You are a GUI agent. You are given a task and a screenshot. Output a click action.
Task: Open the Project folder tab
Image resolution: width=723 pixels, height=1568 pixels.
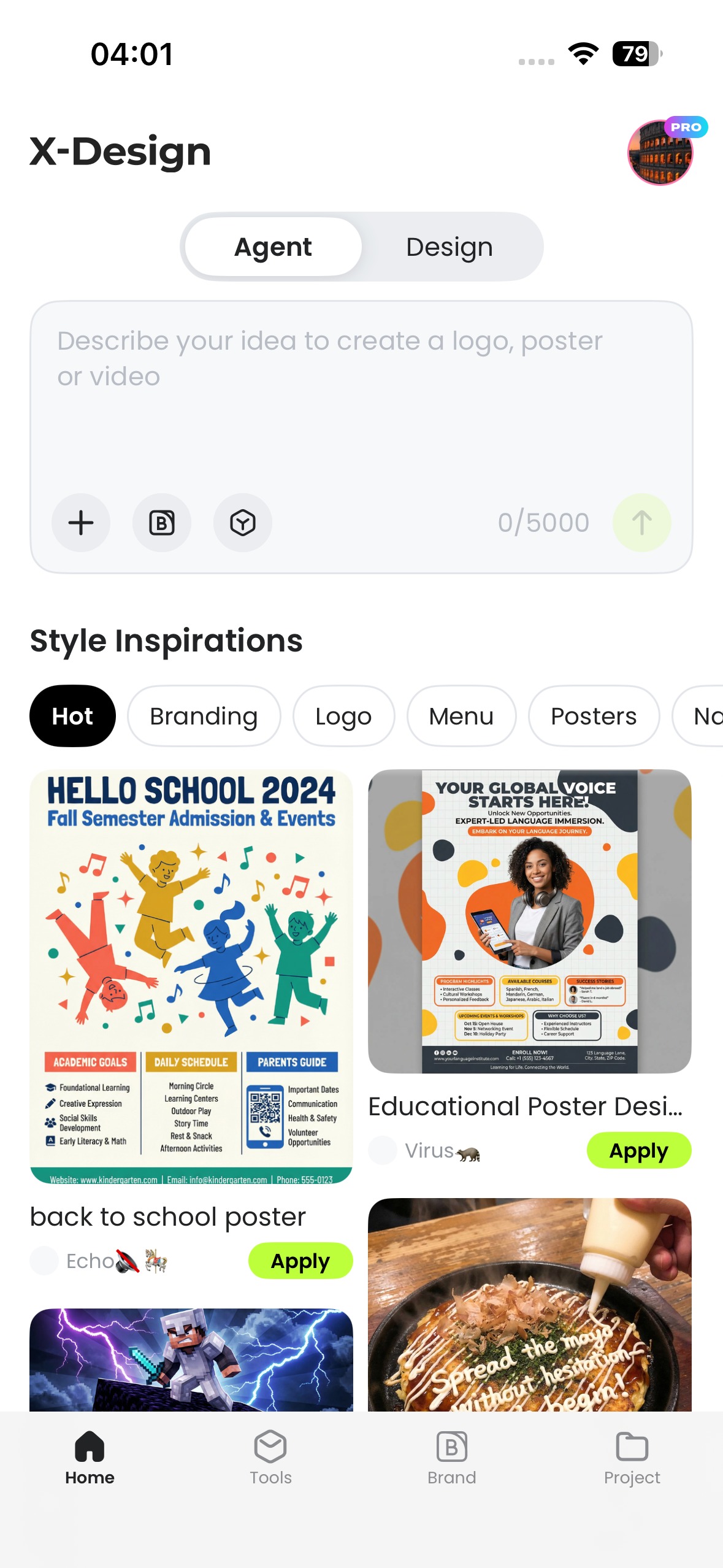pyautogui.click(x=632, y=1458)
